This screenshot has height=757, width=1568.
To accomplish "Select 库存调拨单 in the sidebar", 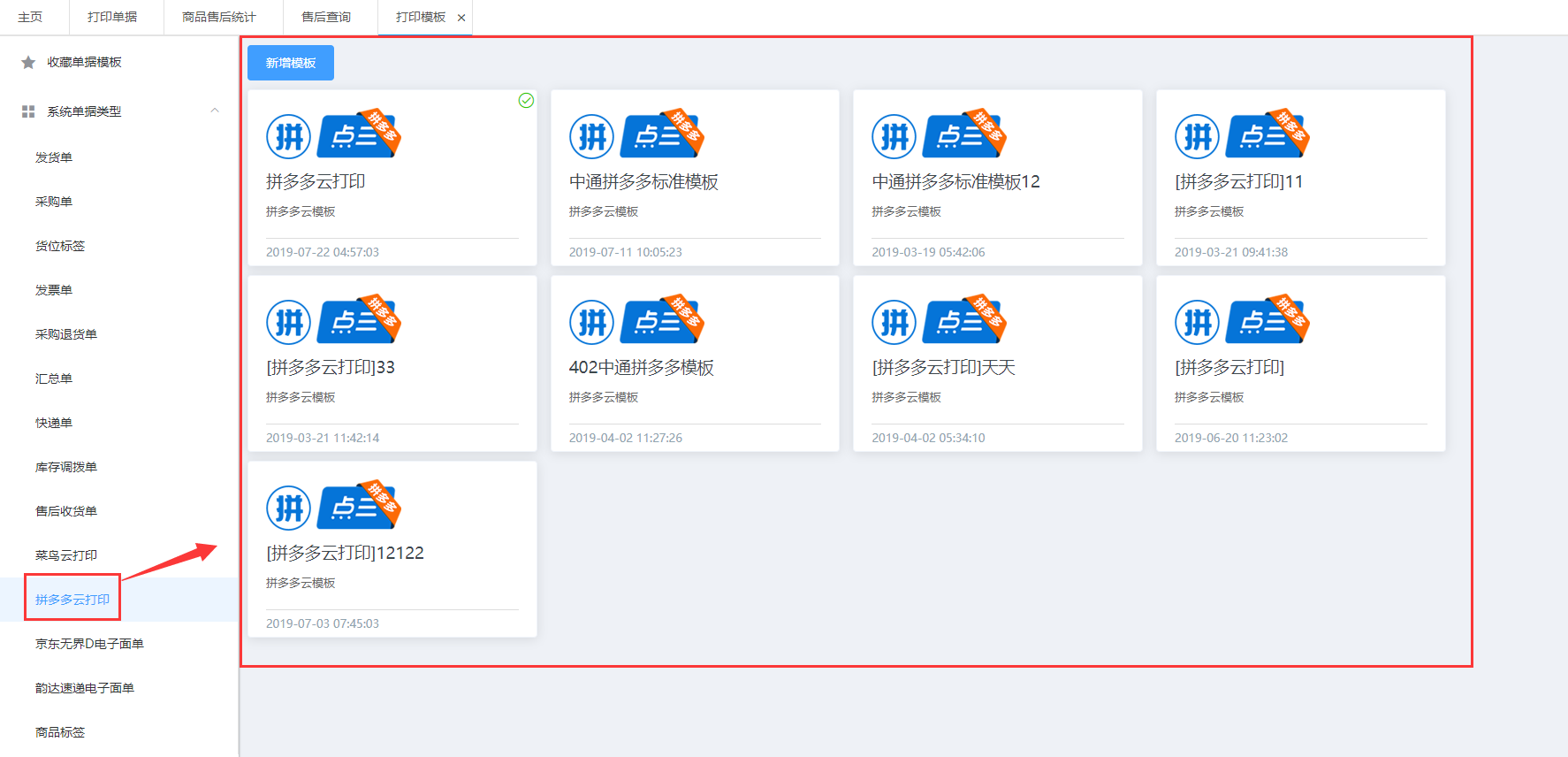I will [x=66, y=467].
